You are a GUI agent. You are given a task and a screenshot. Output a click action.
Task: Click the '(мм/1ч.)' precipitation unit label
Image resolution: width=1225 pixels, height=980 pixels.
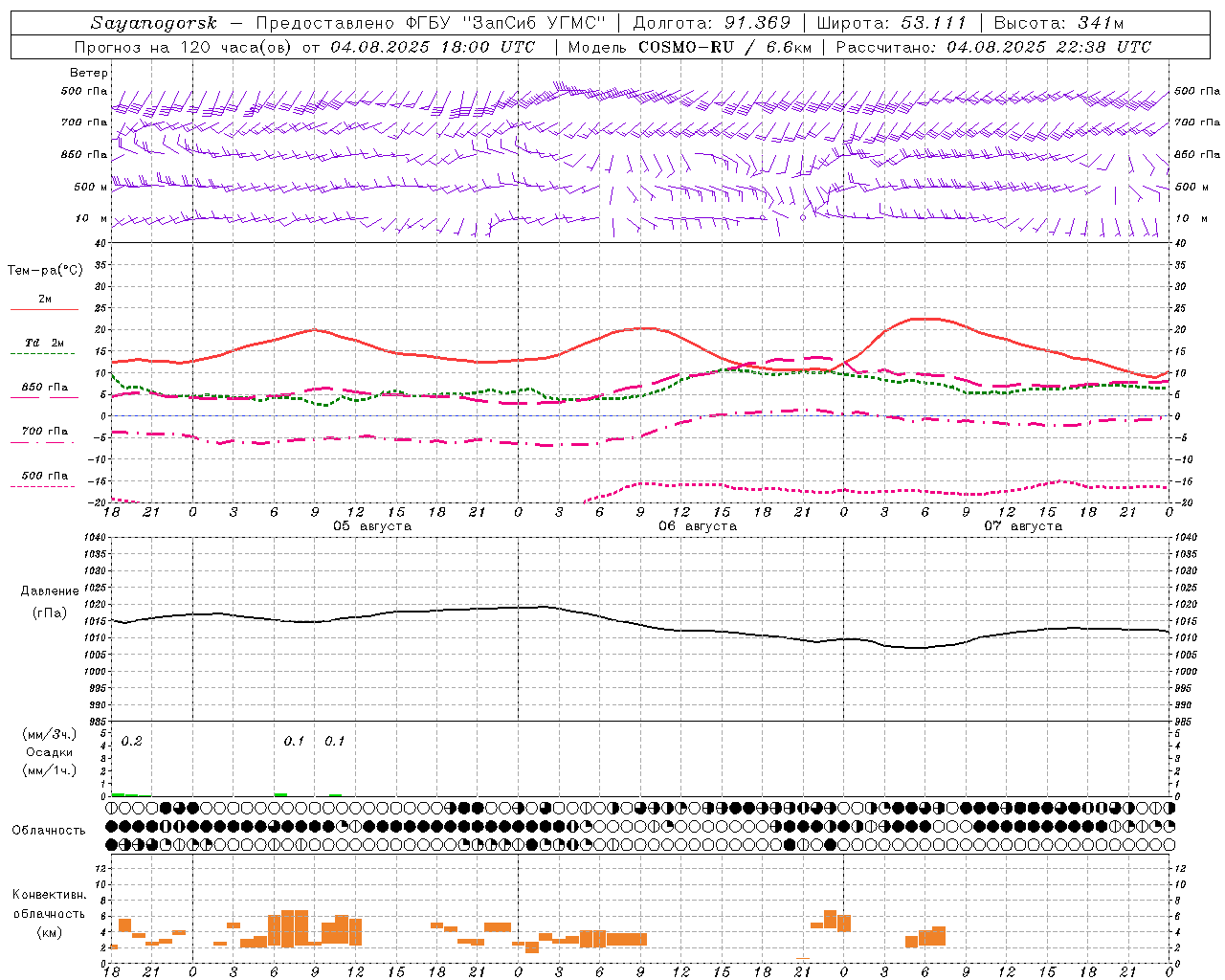coord(49,769)
